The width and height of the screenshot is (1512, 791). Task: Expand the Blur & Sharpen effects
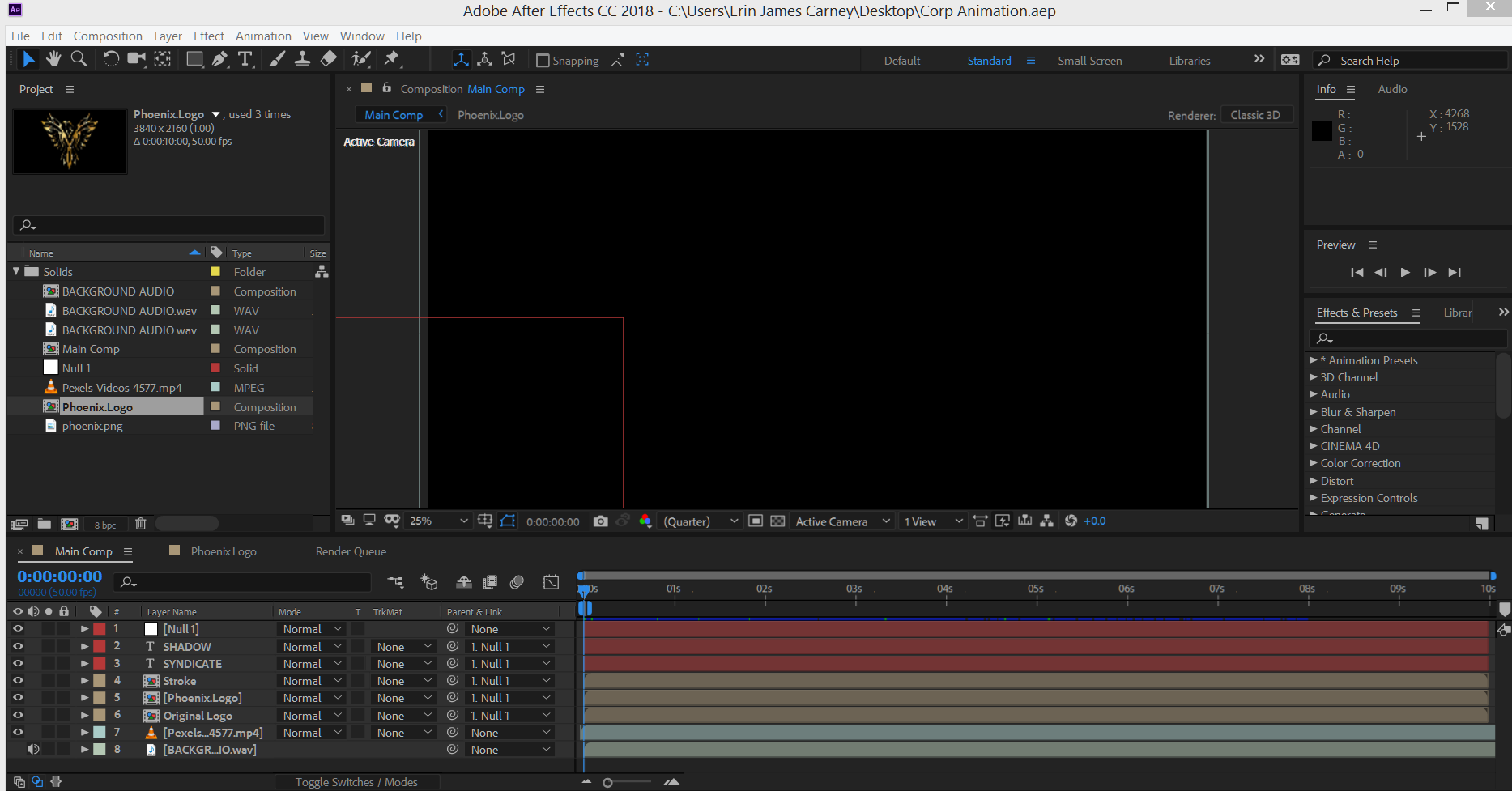[x=1314, y=411]
